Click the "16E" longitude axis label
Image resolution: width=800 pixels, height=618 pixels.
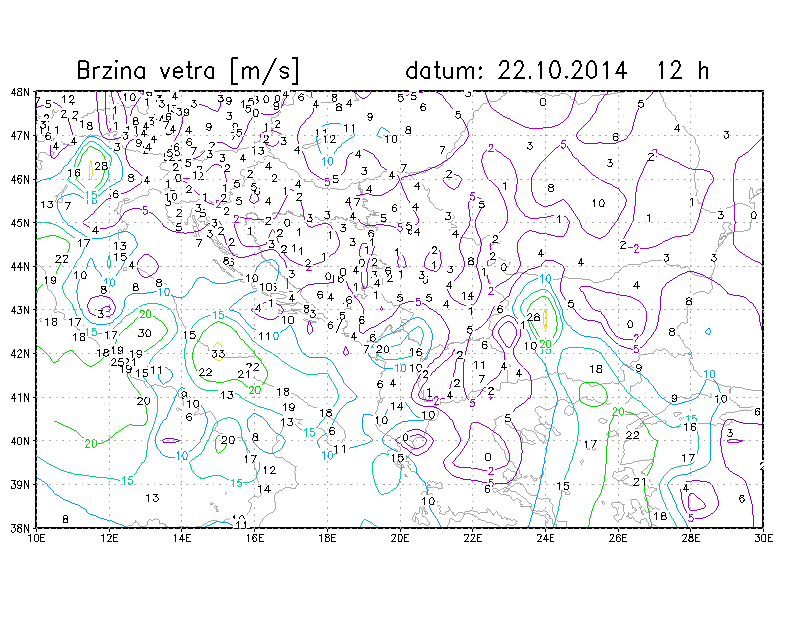(255, 538)
